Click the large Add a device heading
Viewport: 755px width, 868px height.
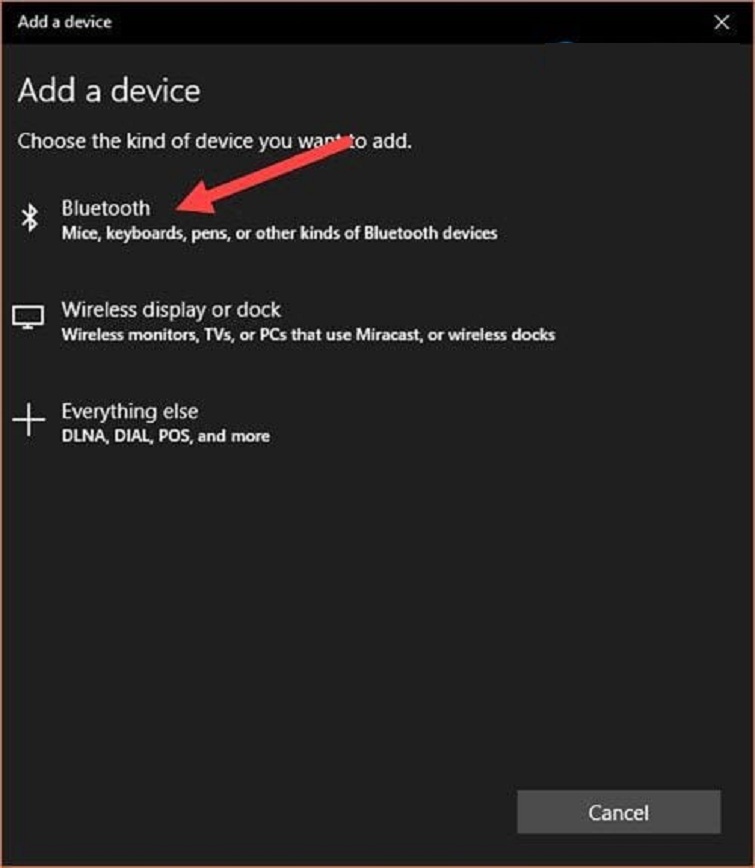(109, 91)
